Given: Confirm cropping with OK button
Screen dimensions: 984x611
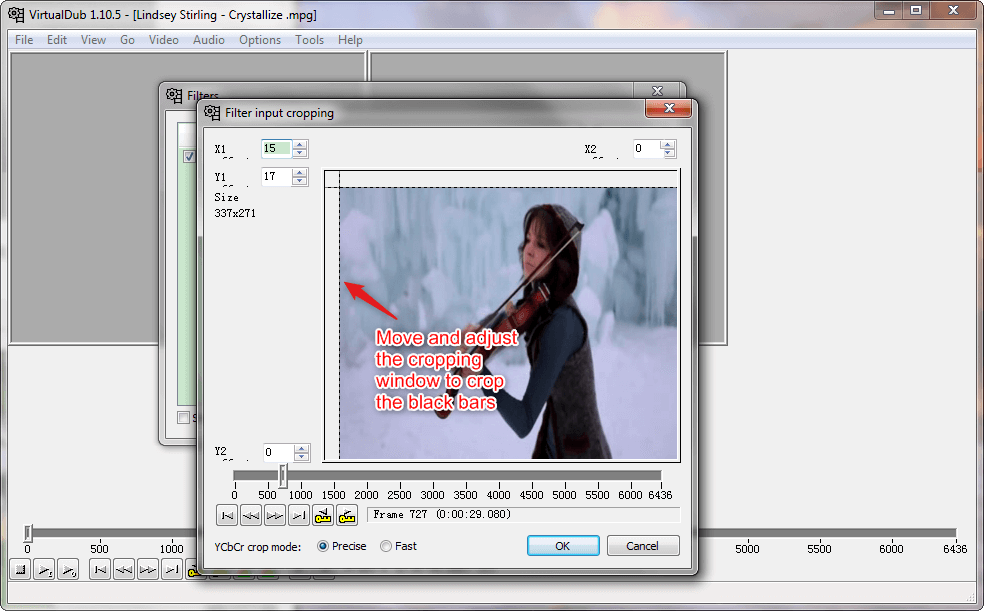Looking at the screenshot, I should pos(563,546).
